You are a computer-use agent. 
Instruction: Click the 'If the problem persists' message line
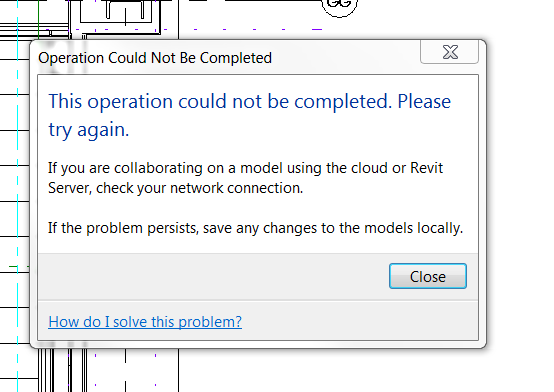coord(255,228)
